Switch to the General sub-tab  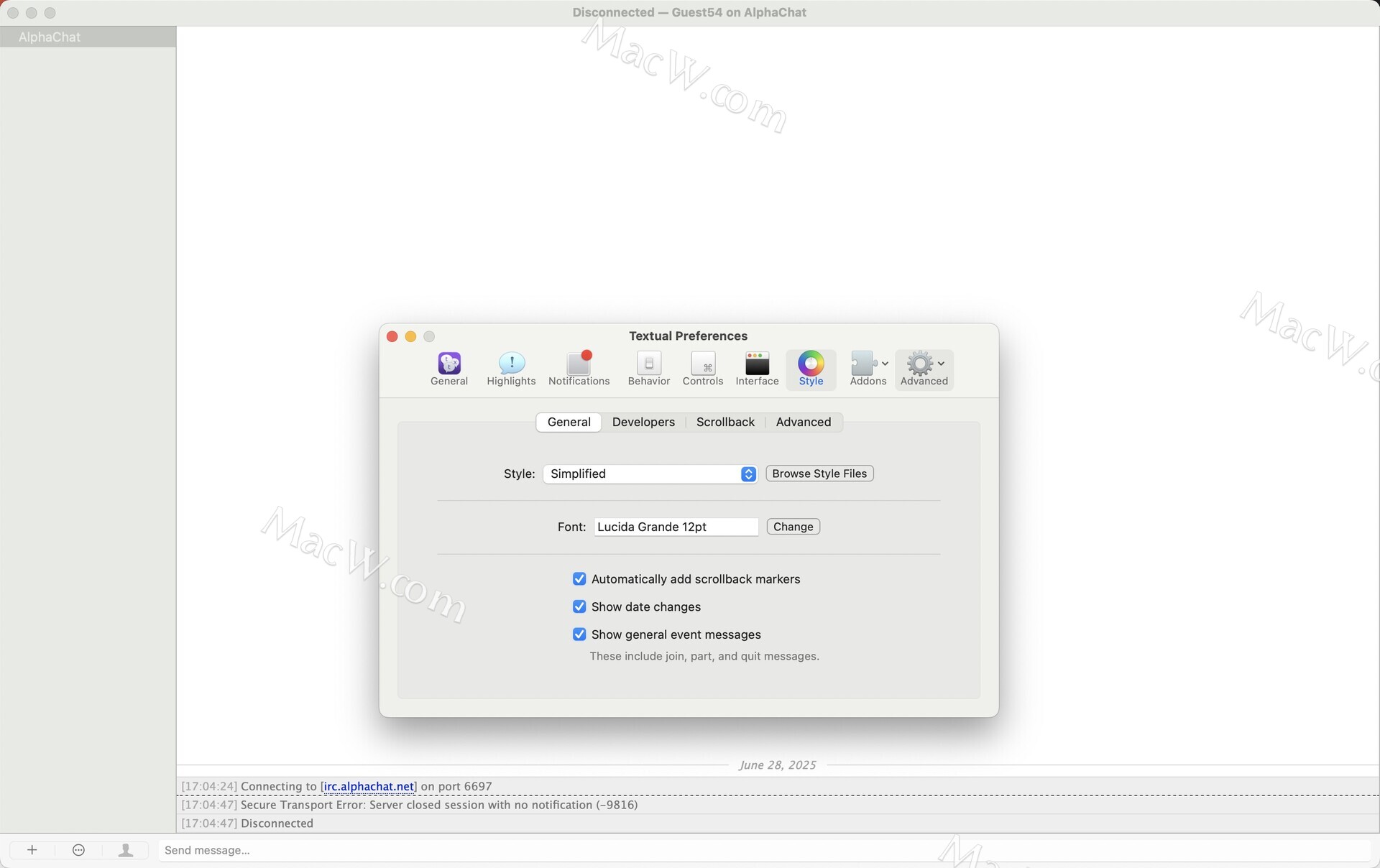(x=569, y=422)
